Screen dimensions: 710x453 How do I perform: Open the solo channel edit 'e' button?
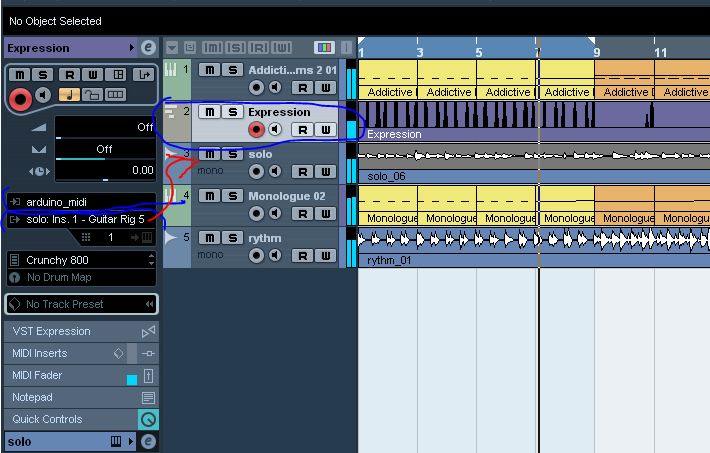[148, 441]
